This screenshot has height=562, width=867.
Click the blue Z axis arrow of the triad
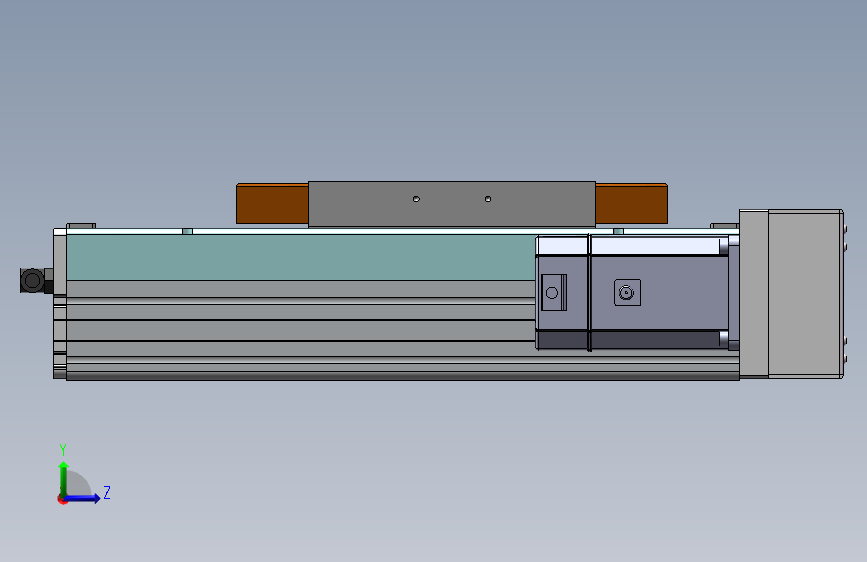tap(83, 498)
